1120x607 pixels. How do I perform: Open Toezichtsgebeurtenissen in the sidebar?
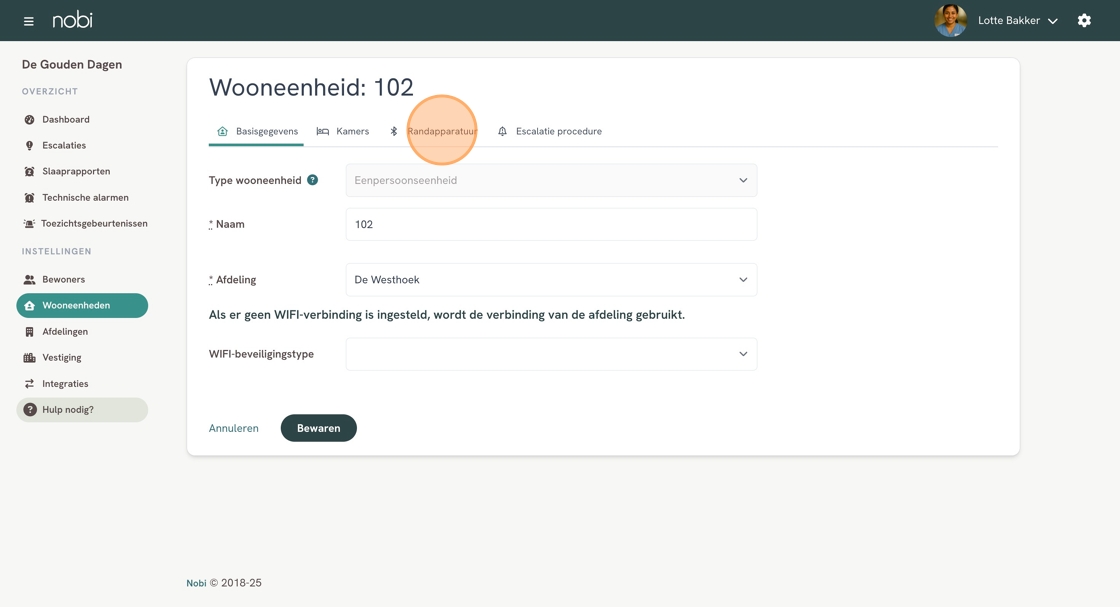tap(94, 224)
